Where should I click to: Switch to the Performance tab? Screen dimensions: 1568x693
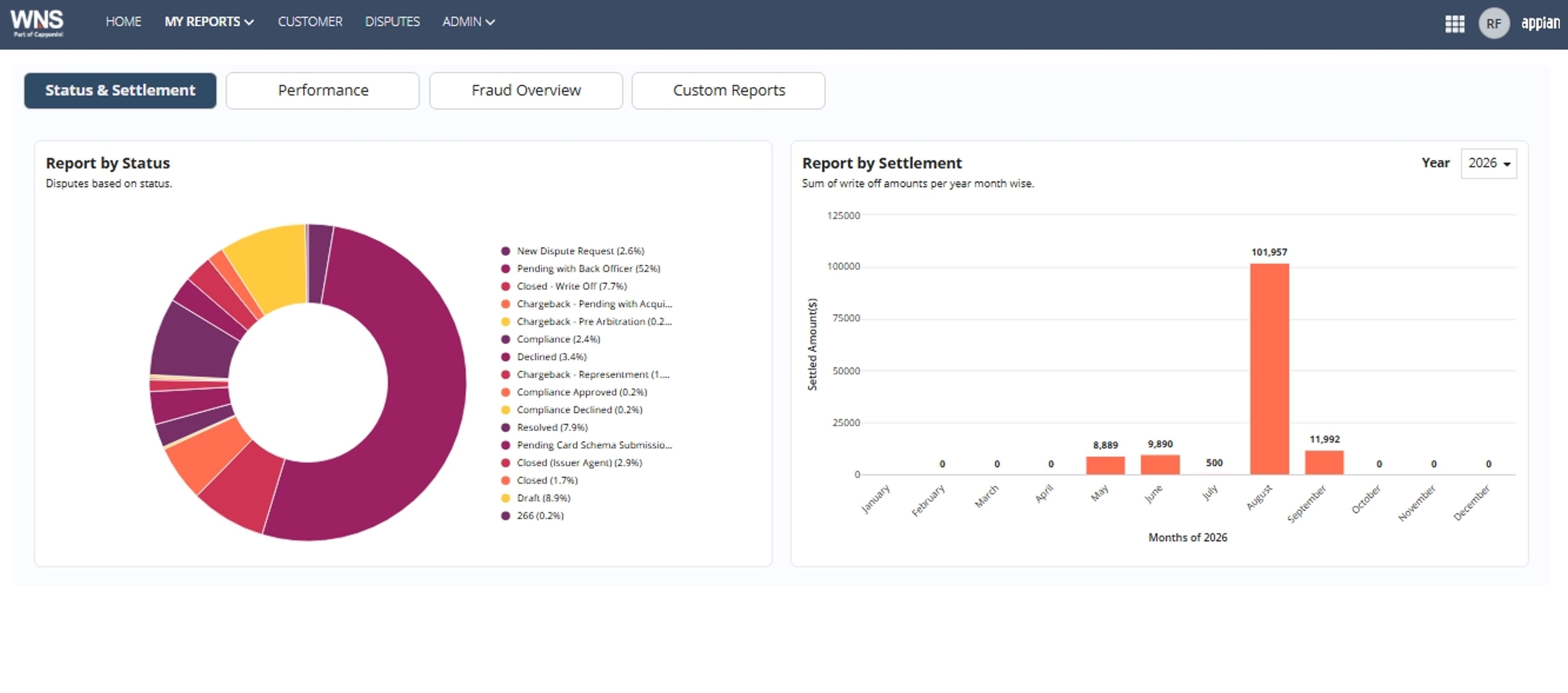click(323, 91)
